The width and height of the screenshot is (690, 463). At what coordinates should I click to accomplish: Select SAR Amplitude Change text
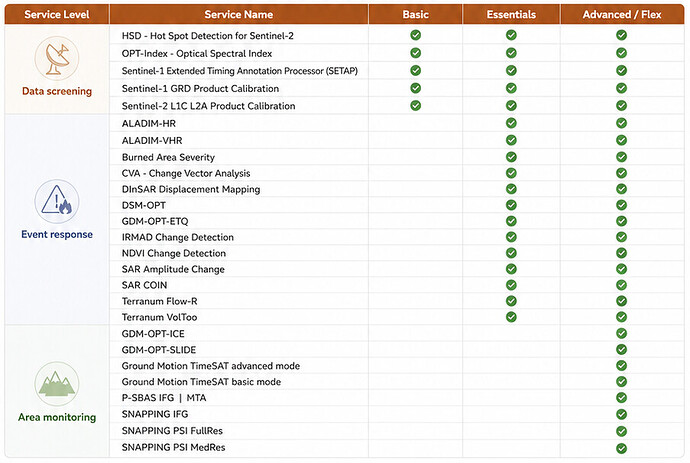point(173,269)
